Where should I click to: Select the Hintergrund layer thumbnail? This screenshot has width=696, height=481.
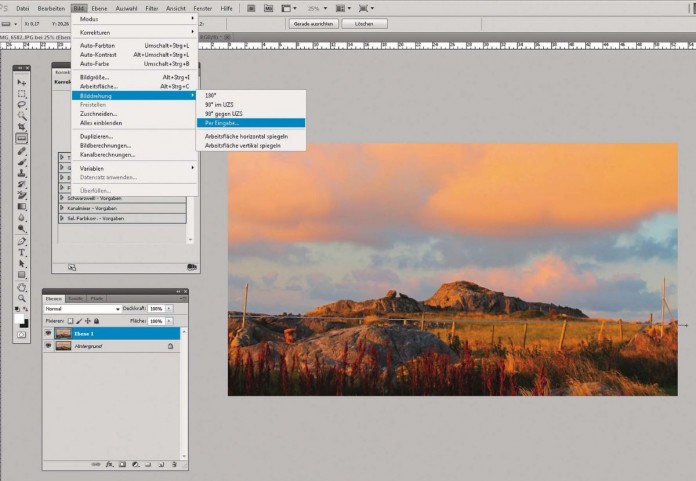tap(63, 345)
